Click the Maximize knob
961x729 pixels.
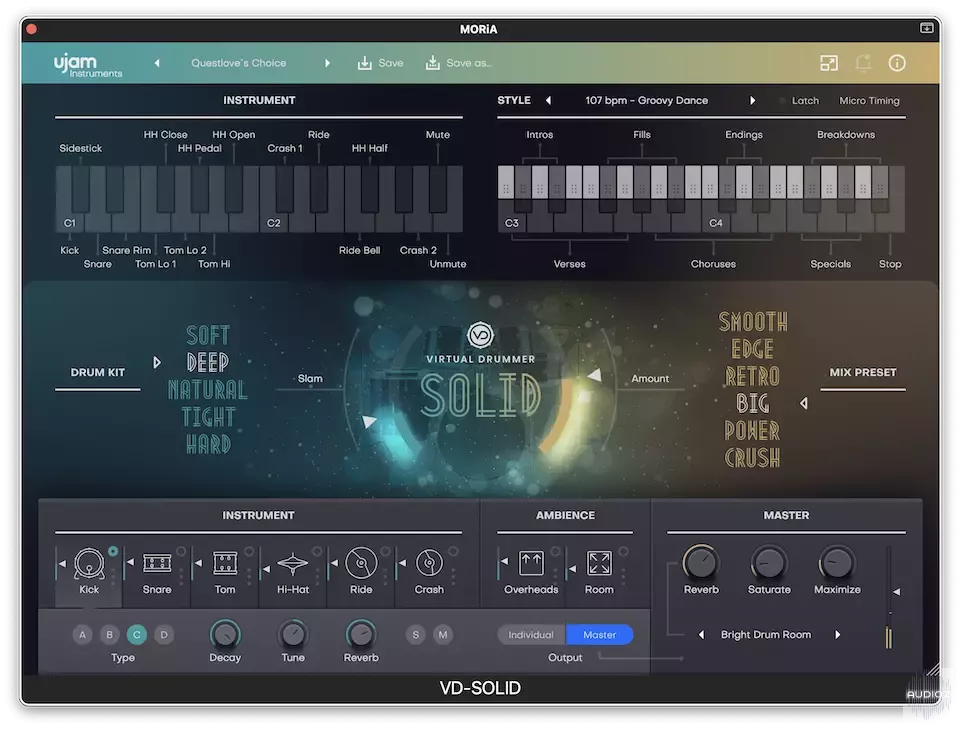click(837, 562)
